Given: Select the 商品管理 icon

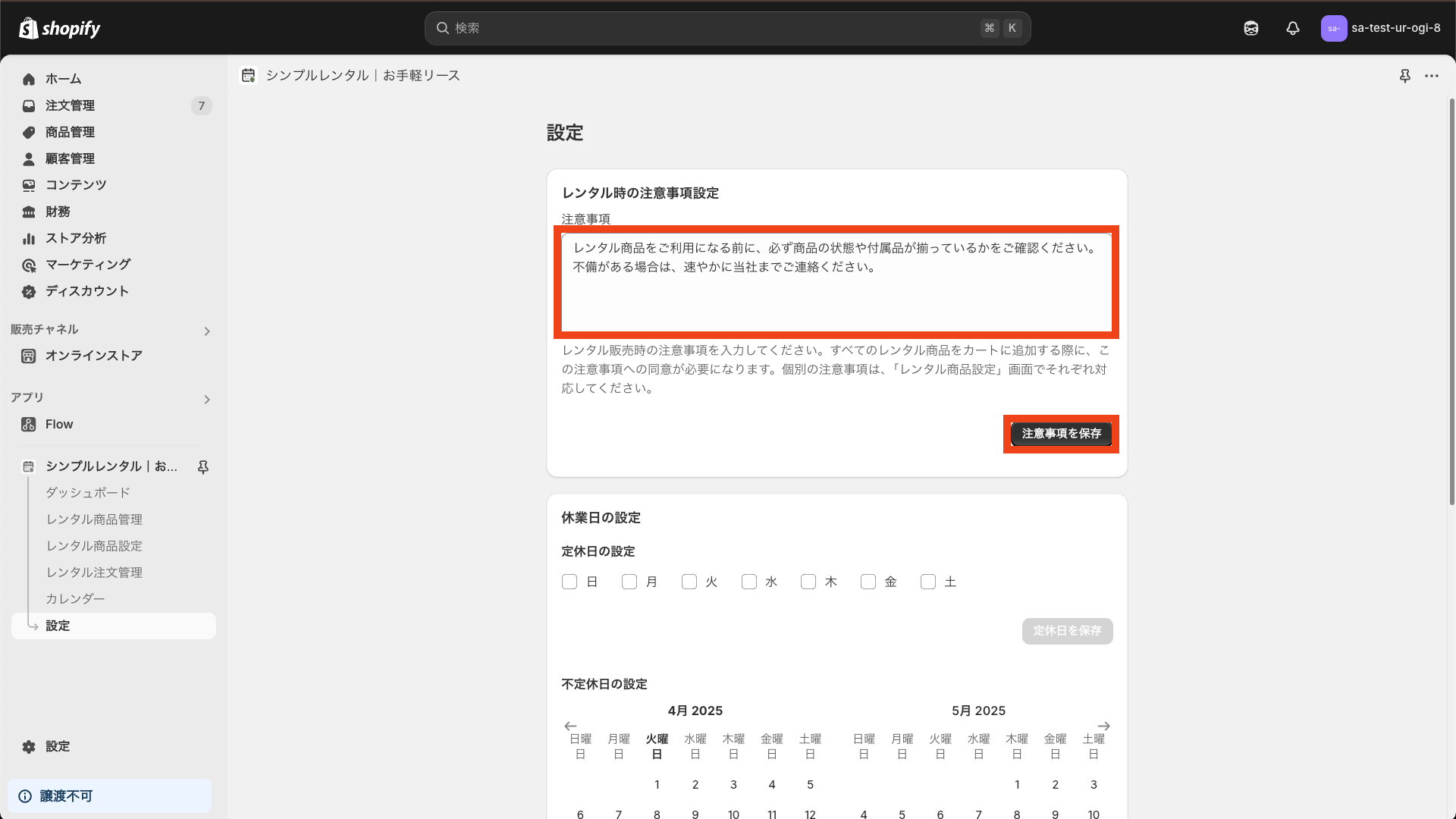Looking at the screenshot, I should 28,132.
